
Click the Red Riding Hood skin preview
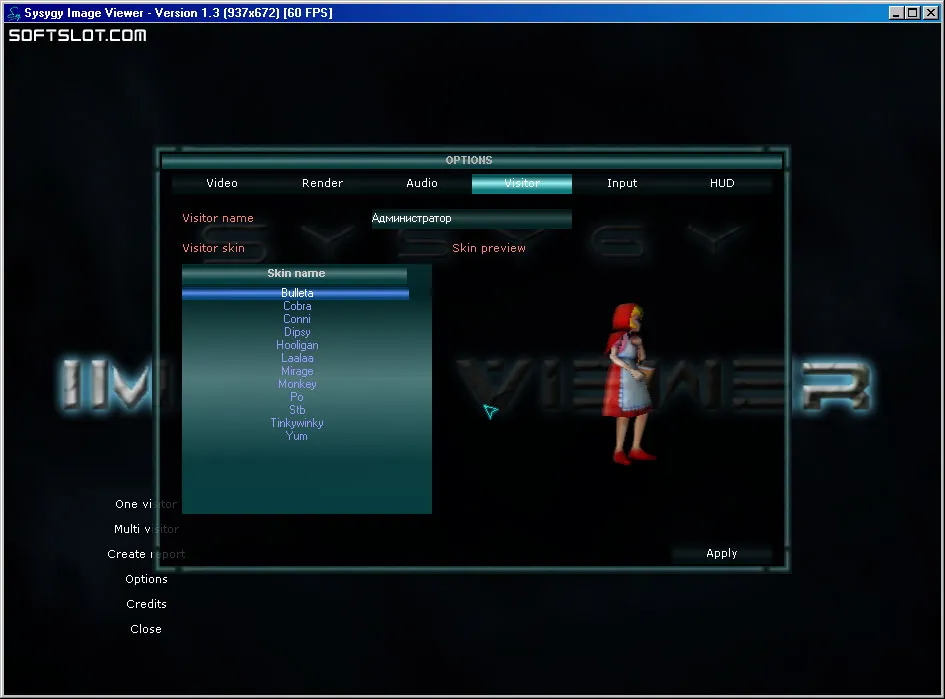click(x=630, y=383)
